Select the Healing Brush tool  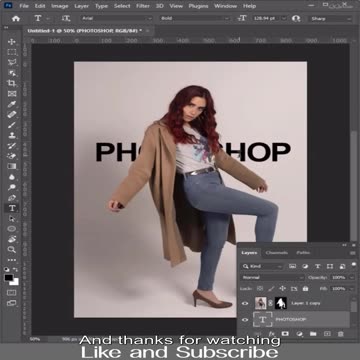click(x=12, y=114)
